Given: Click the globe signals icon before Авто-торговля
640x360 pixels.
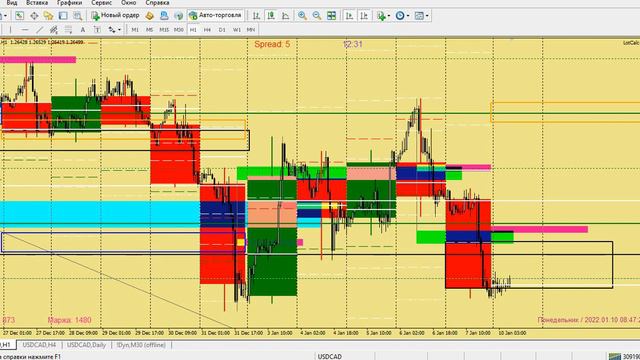Looking at the screenshot, I should pos(178,16).
